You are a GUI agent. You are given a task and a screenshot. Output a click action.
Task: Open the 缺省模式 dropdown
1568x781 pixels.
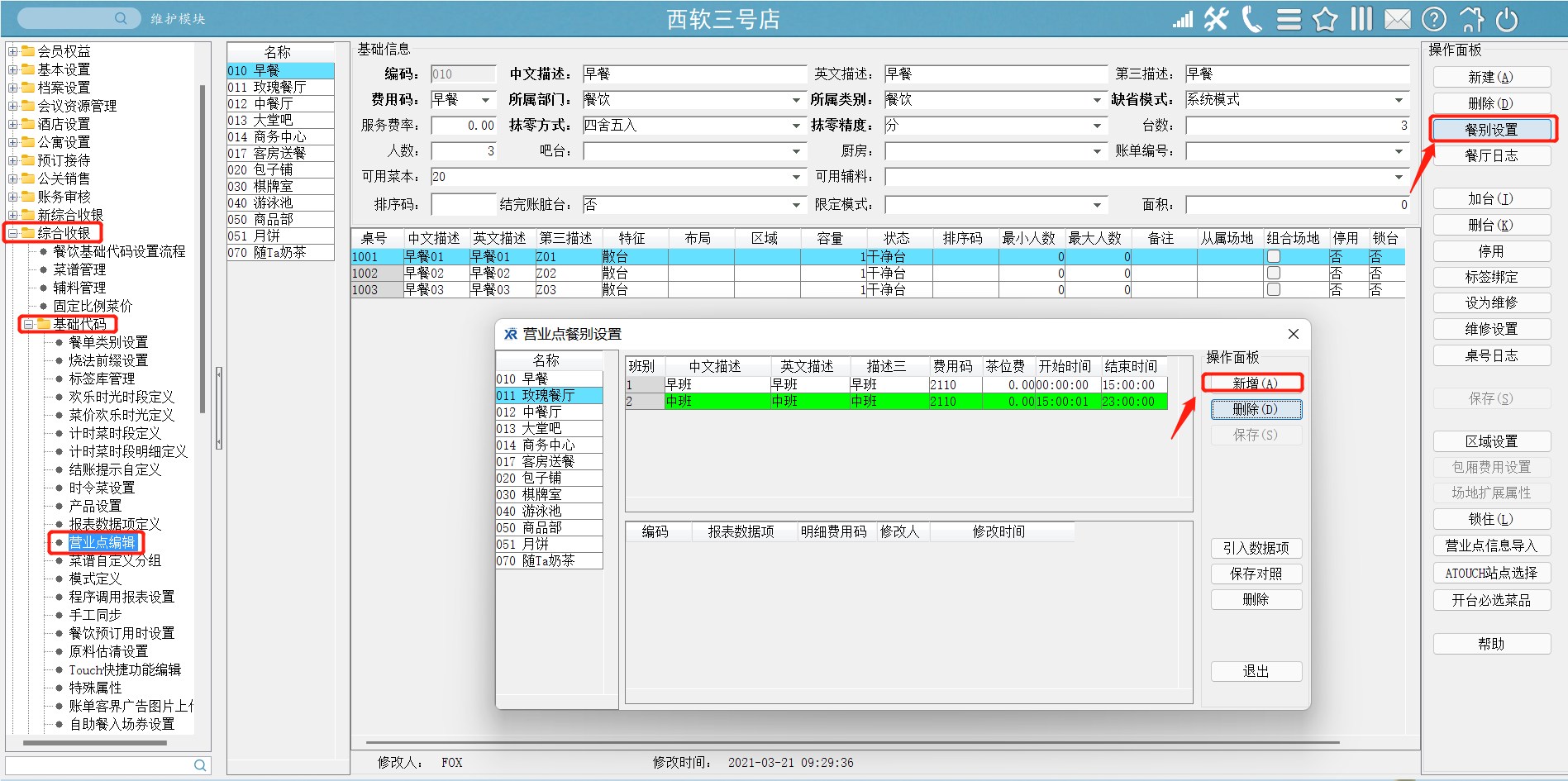pyautogui.click(x=1399, y=100)
